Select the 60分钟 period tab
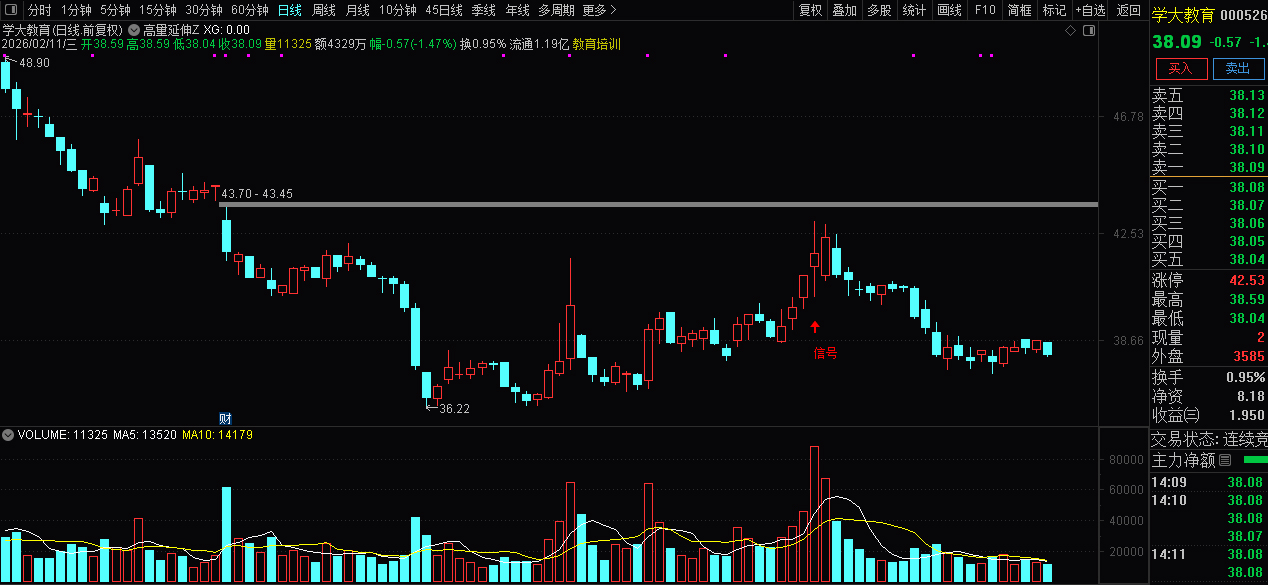The image size is (1268, 585). [x=250, y=10]
